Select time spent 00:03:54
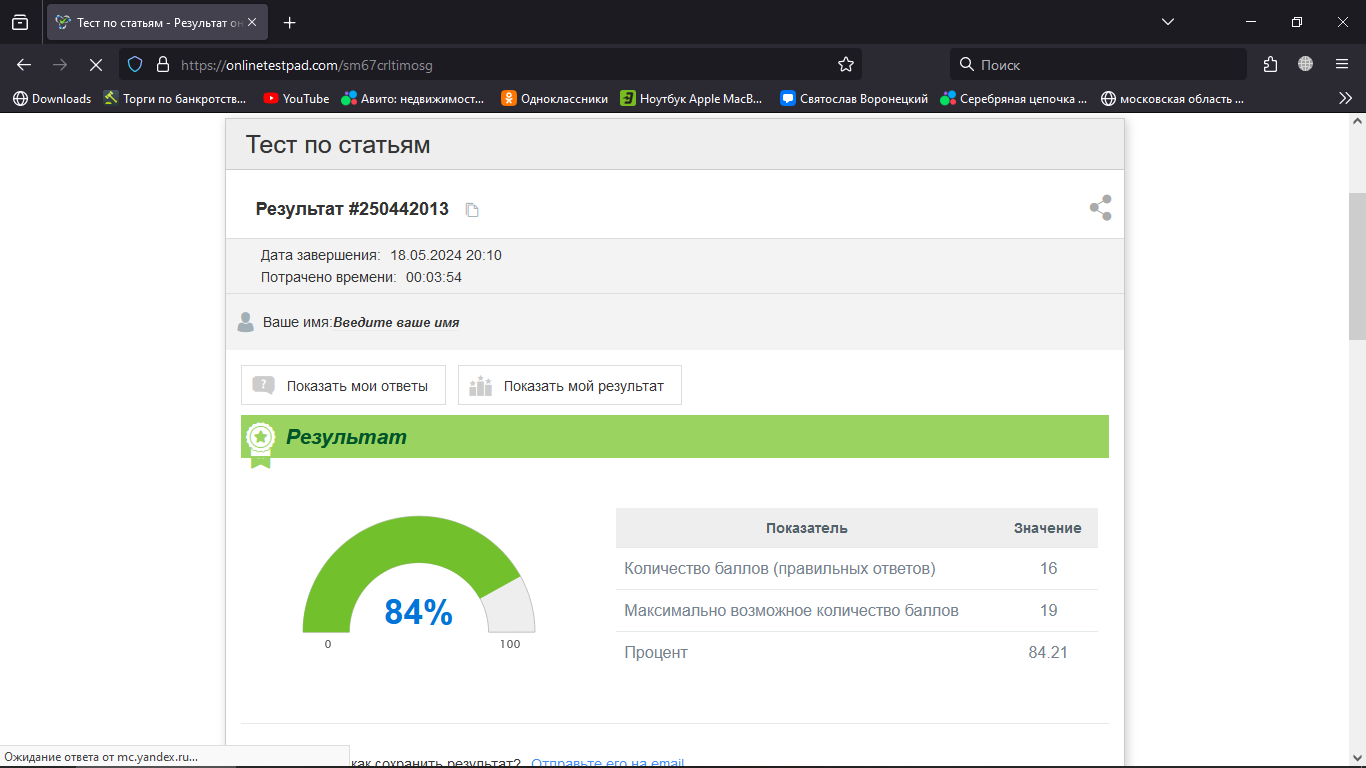 point(434,277)
